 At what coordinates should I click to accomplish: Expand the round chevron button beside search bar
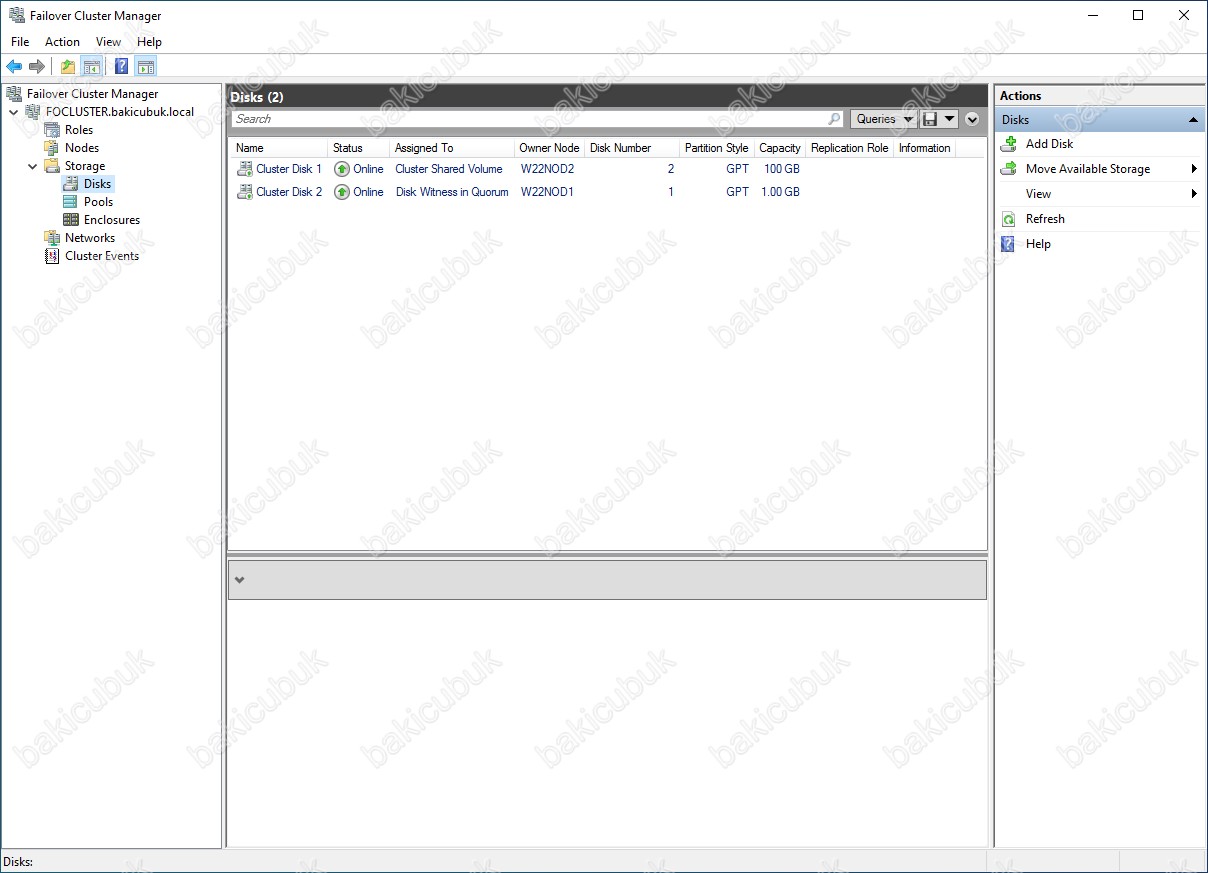[x=972, y=119]
